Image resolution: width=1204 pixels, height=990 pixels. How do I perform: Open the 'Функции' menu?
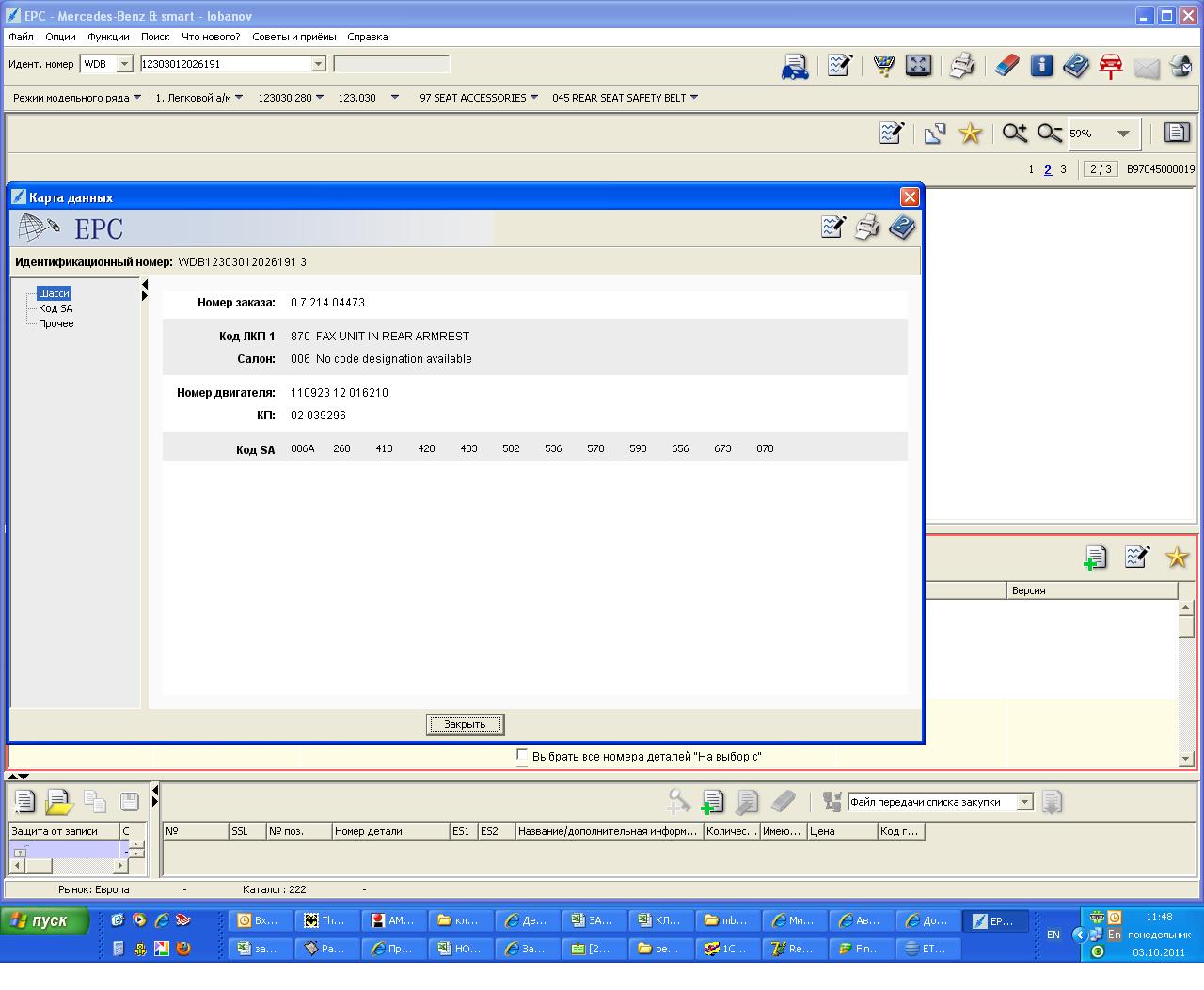pyautogui.click(x=108, y=37)
